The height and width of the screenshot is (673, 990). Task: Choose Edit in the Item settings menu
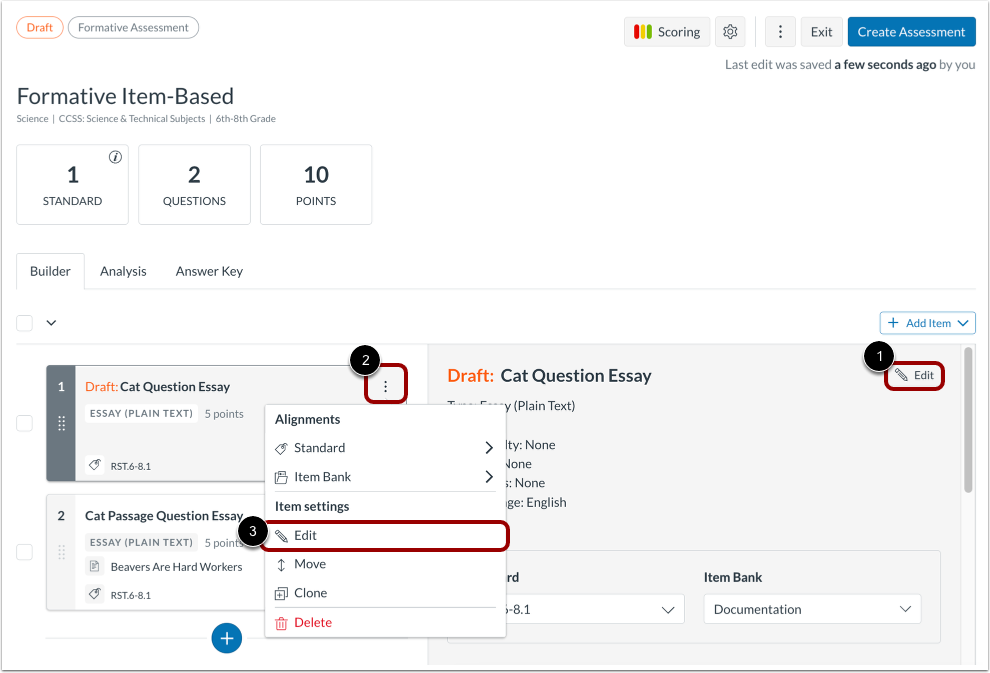point(385,535)
